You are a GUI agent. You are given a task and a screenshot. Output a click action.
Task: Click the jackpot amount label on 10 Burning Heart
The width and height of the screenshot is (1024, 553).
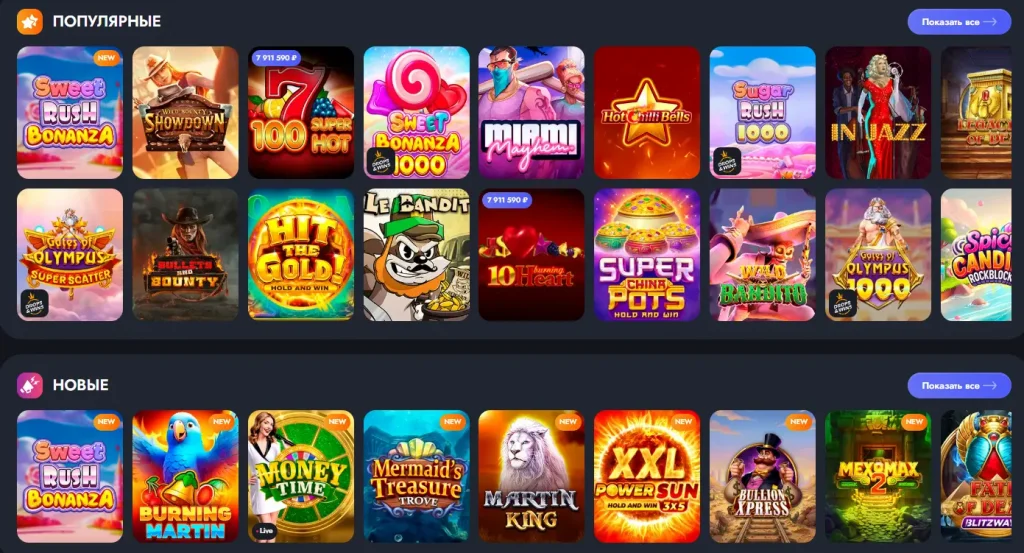[507, 200]
